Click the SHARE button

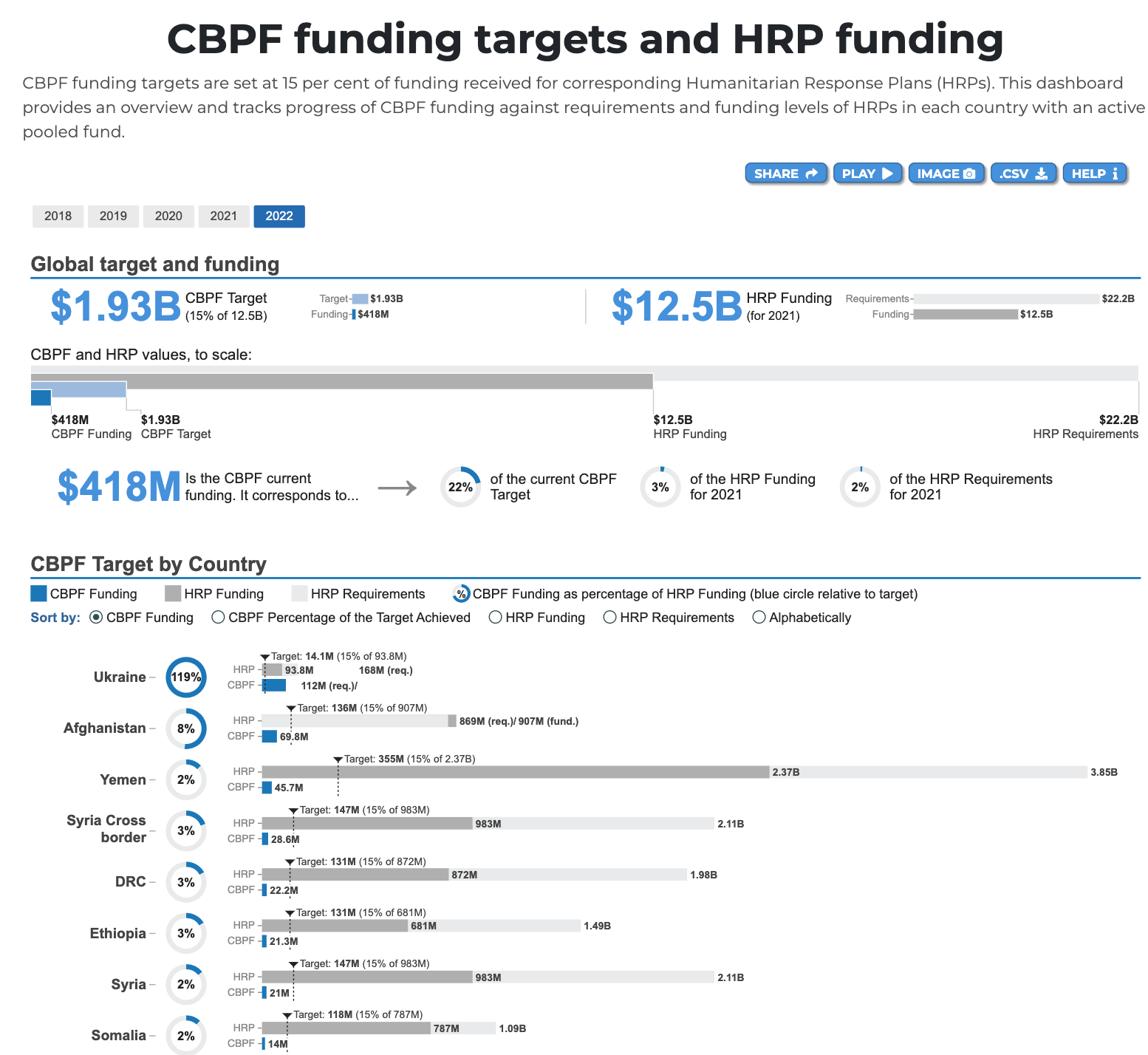[786, 174]
